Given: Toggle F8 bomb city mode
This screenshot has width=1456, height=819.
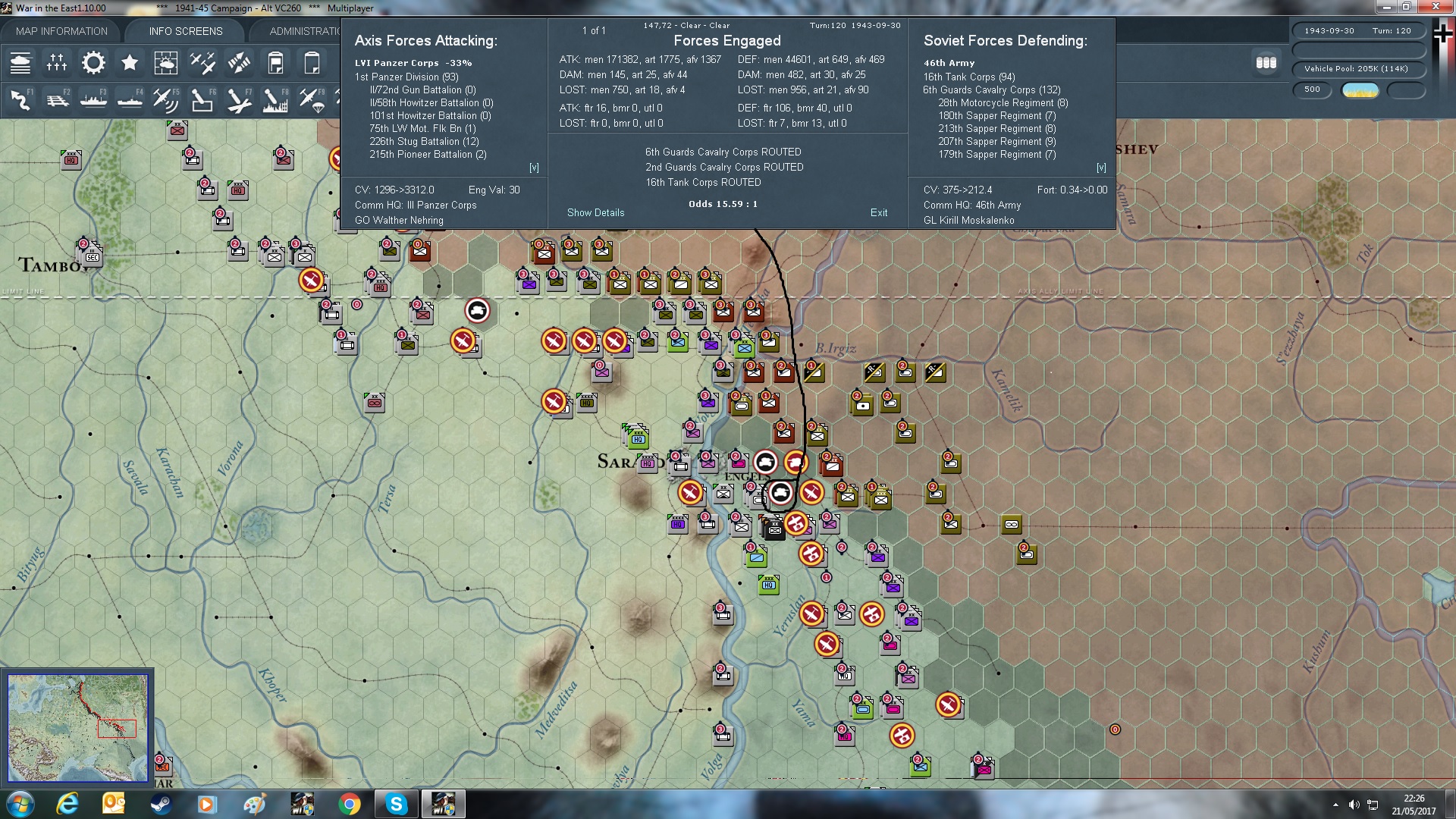Looking at the screenshot, I should click(275, 100).
